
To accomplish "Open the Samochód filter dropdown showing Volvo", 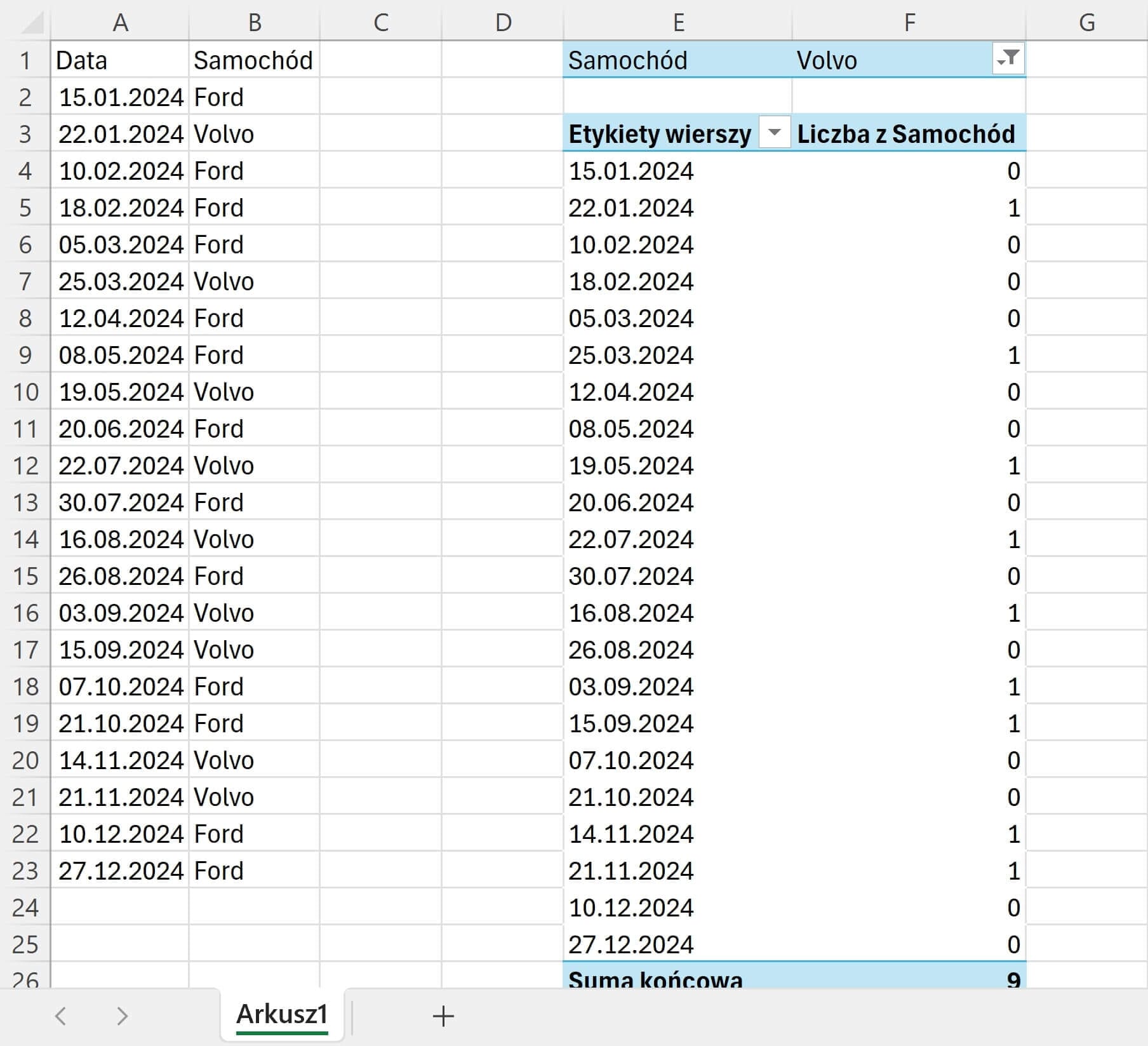I will 1008,60.
